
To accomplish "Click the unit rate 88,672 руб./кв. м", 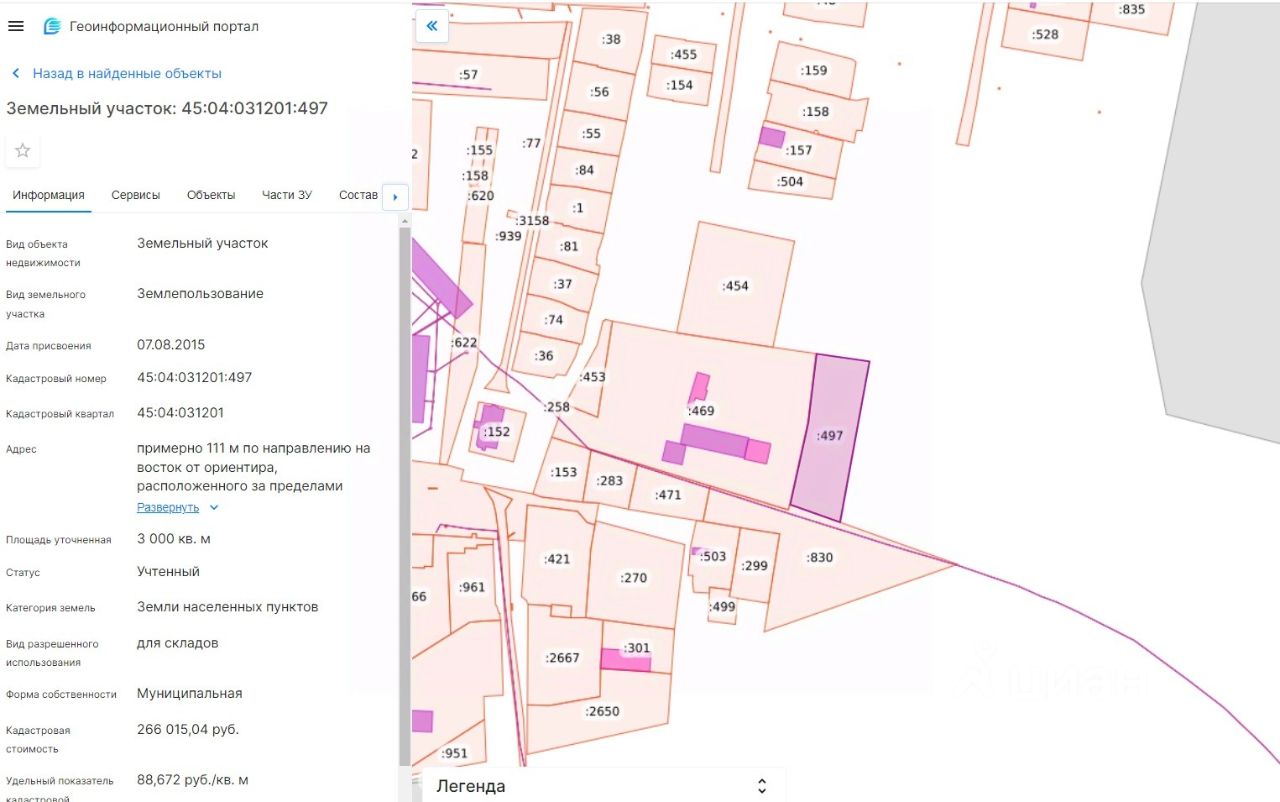I will [x=193, y=780].
